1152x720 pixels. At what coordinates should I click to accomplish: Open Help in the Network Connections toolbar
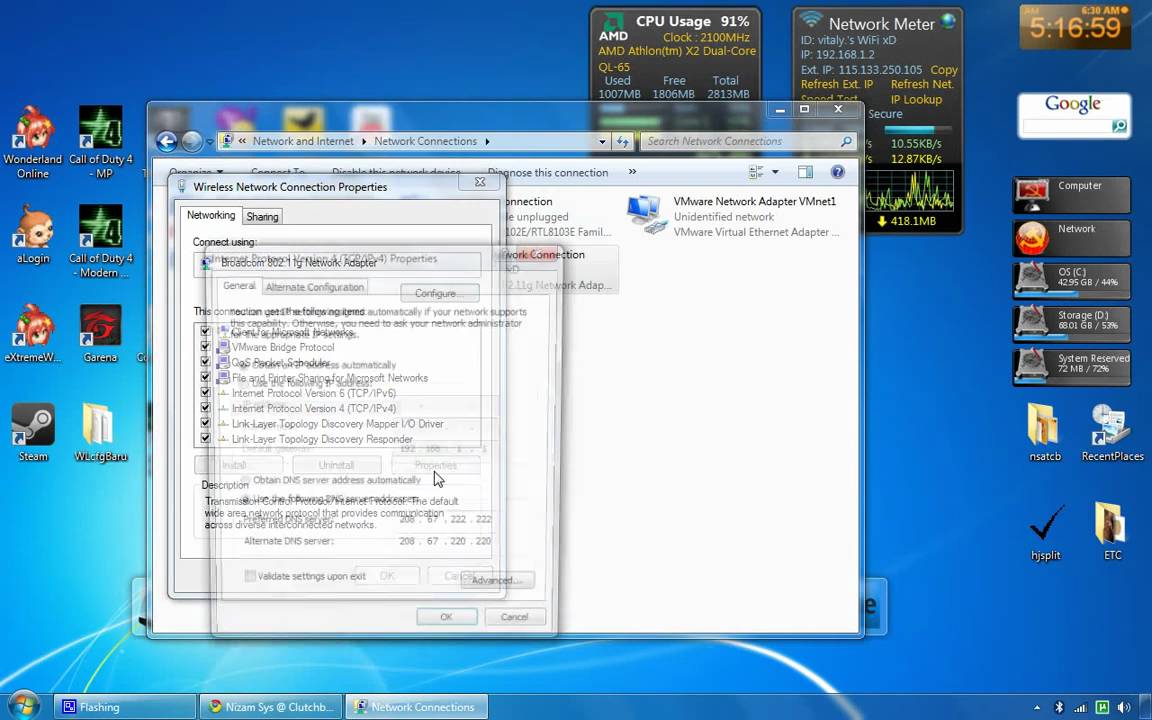(837, 172)
